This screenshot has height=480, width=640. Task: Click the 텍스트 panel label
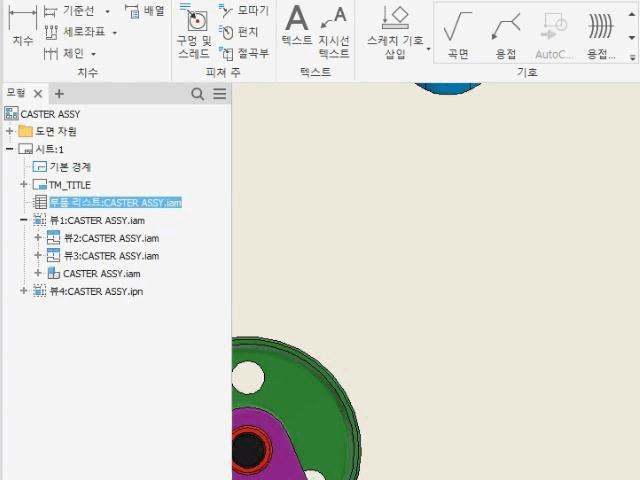(315, 72)
